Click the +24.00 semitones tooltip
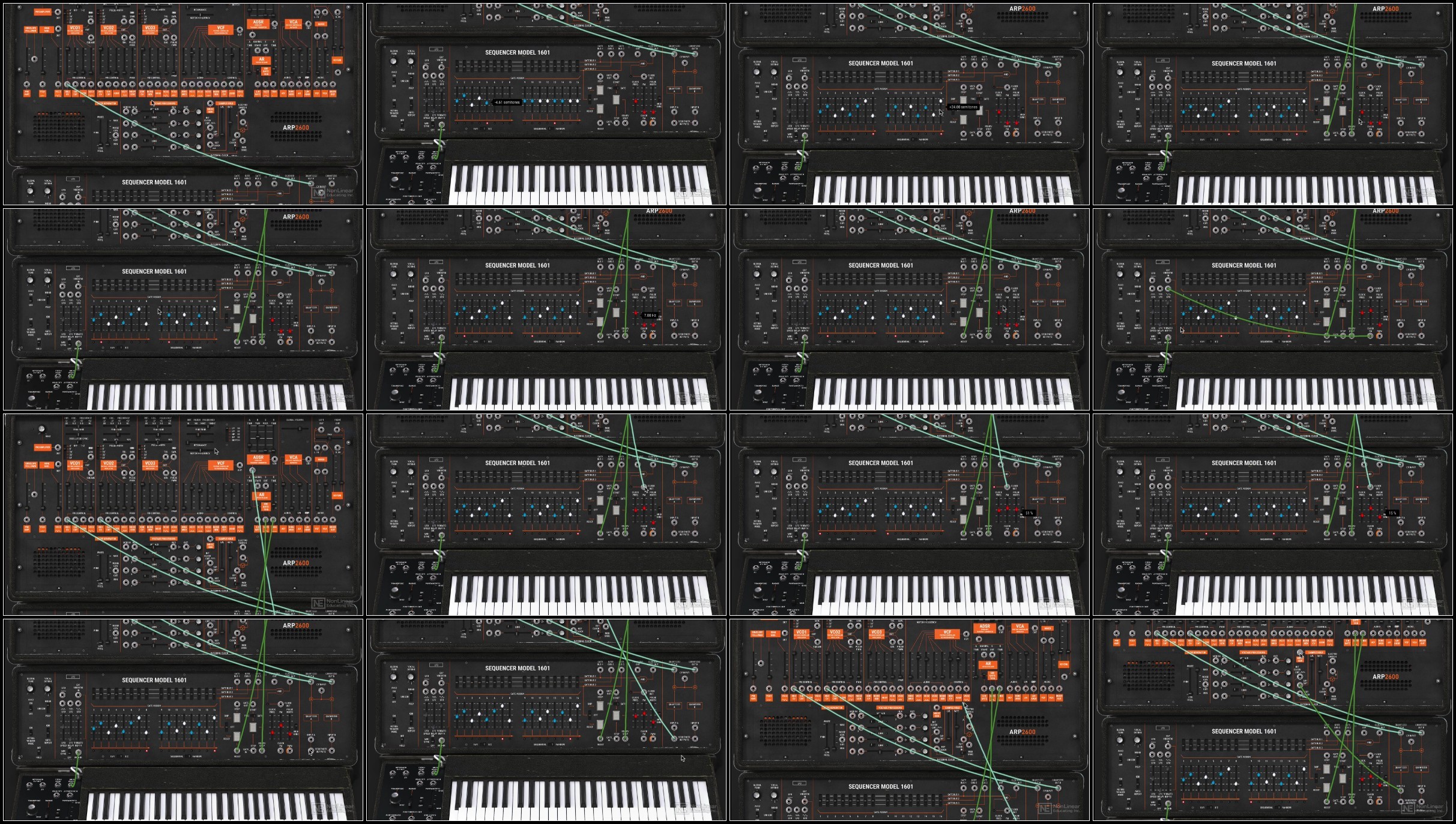Screen dimensions: 1456x824 click(963, 107)
